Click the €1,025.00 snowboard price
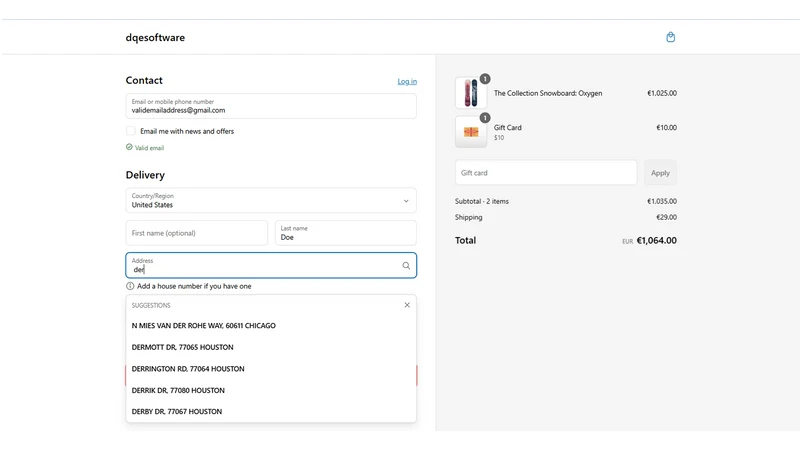 tap(662, 93)
